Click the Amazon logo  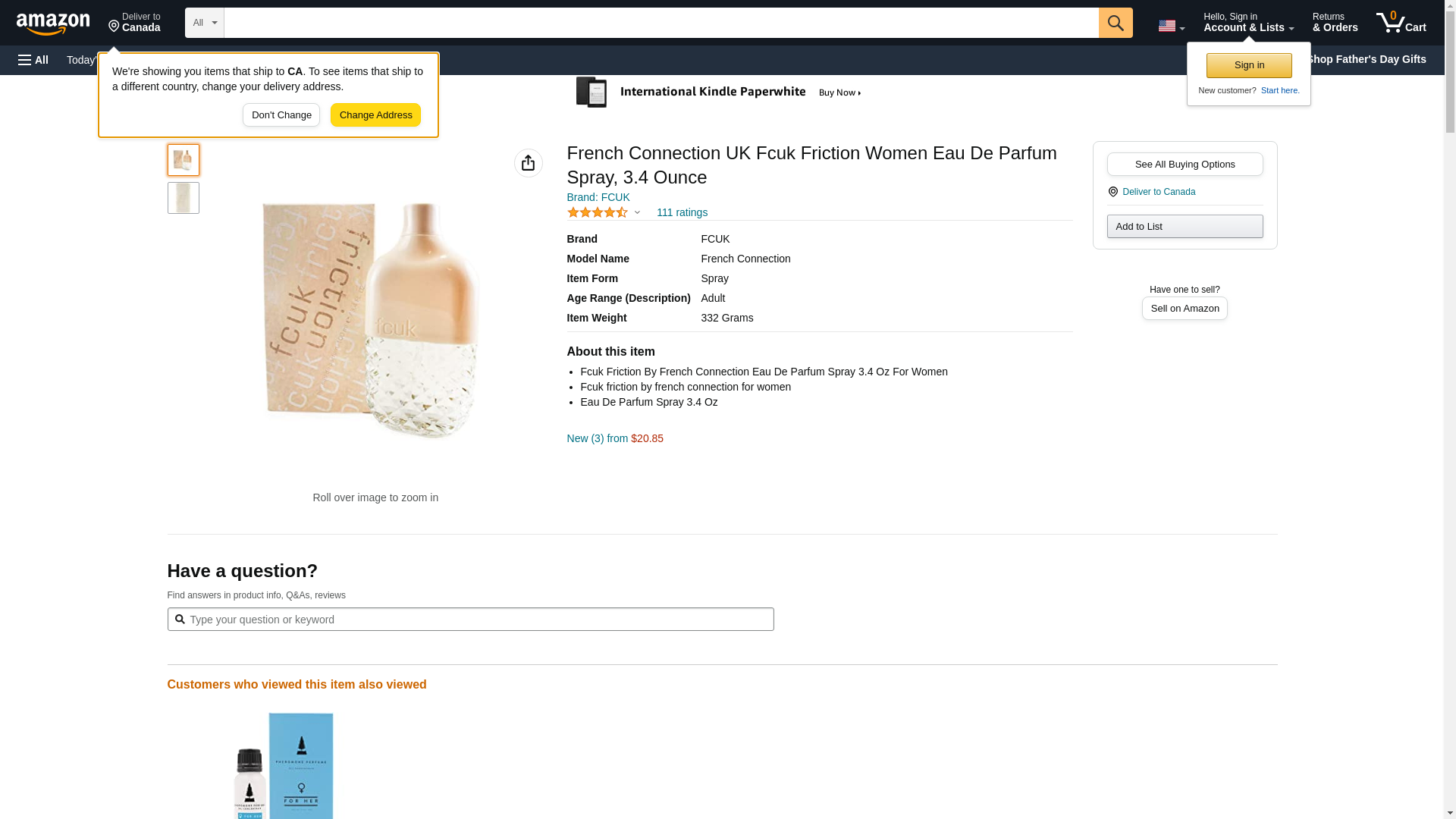coord(53,24)
